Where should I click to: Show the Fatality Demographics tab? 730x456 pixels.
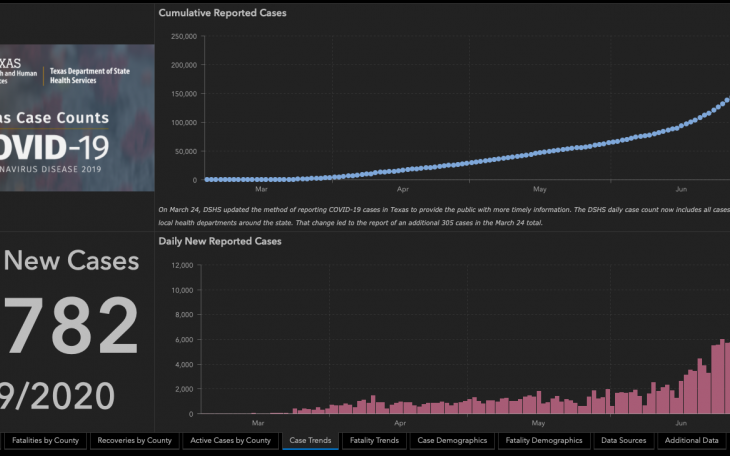pyautogui.click(x=543, y=440)
